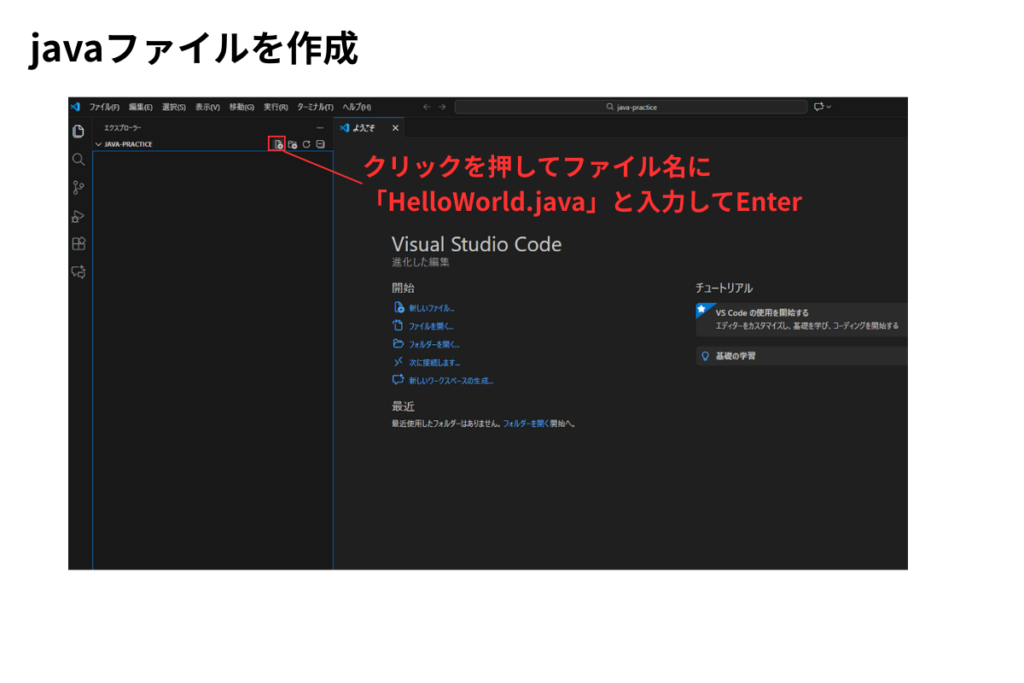The width and height of the screenshot is (1024, 683).
Task: Click the New File icon in Explorer
Action: point(278,144)
